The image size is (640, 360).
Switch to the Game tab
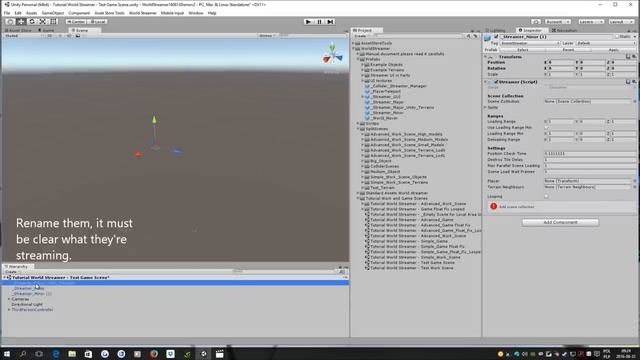tap(47, 30)
